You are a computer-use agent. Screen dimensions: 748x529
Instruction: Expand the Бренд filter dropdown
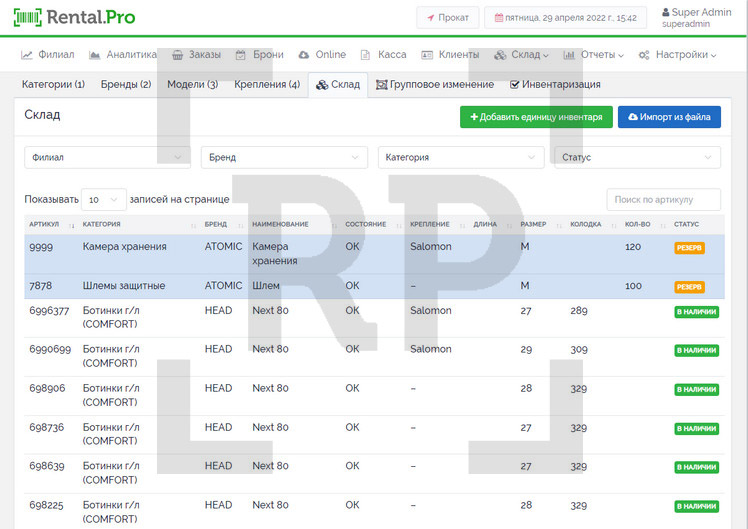(x=284, y=157)
